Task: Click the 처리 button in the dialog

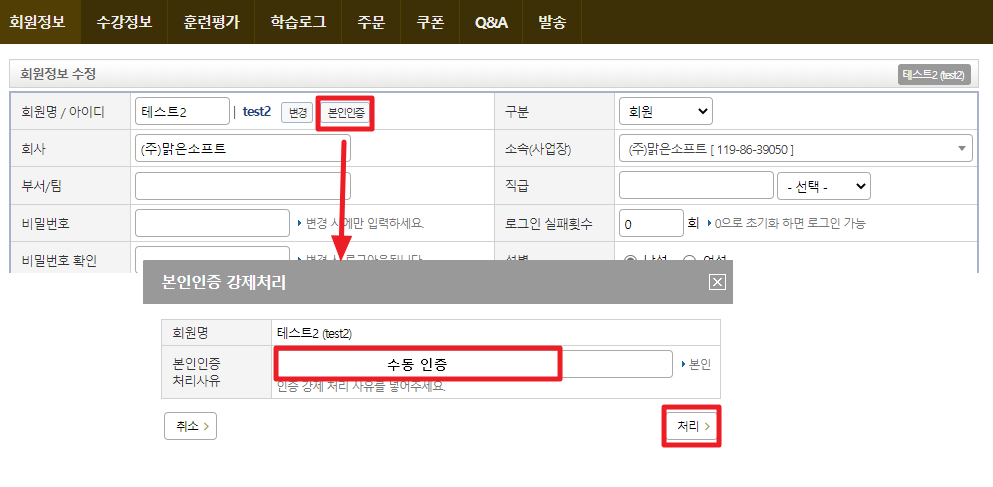Action: (693, 426)
